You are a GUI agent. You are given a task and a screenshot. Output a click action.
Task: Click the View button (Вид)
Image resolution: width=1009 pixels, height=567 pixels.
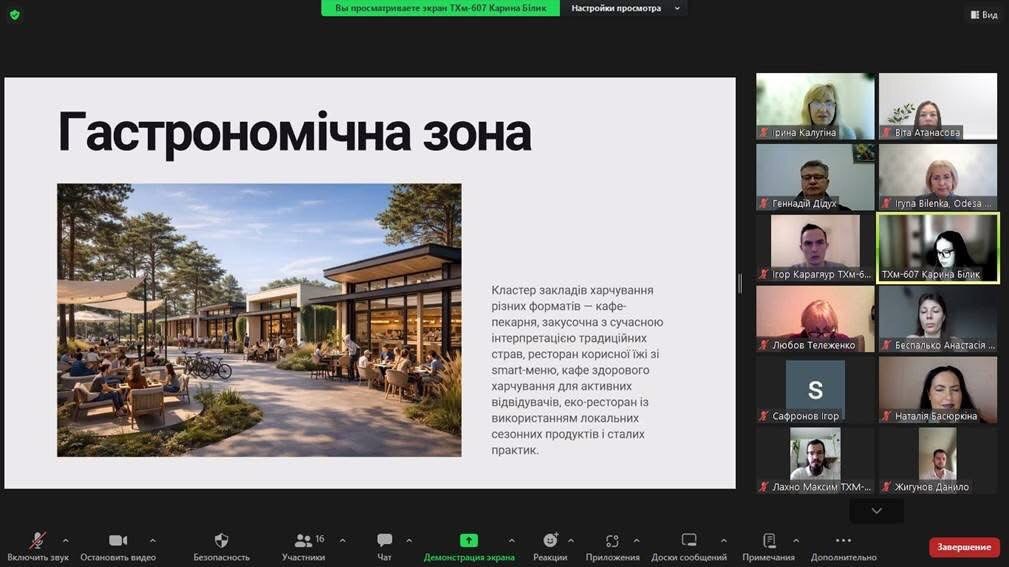pos(984,14)
